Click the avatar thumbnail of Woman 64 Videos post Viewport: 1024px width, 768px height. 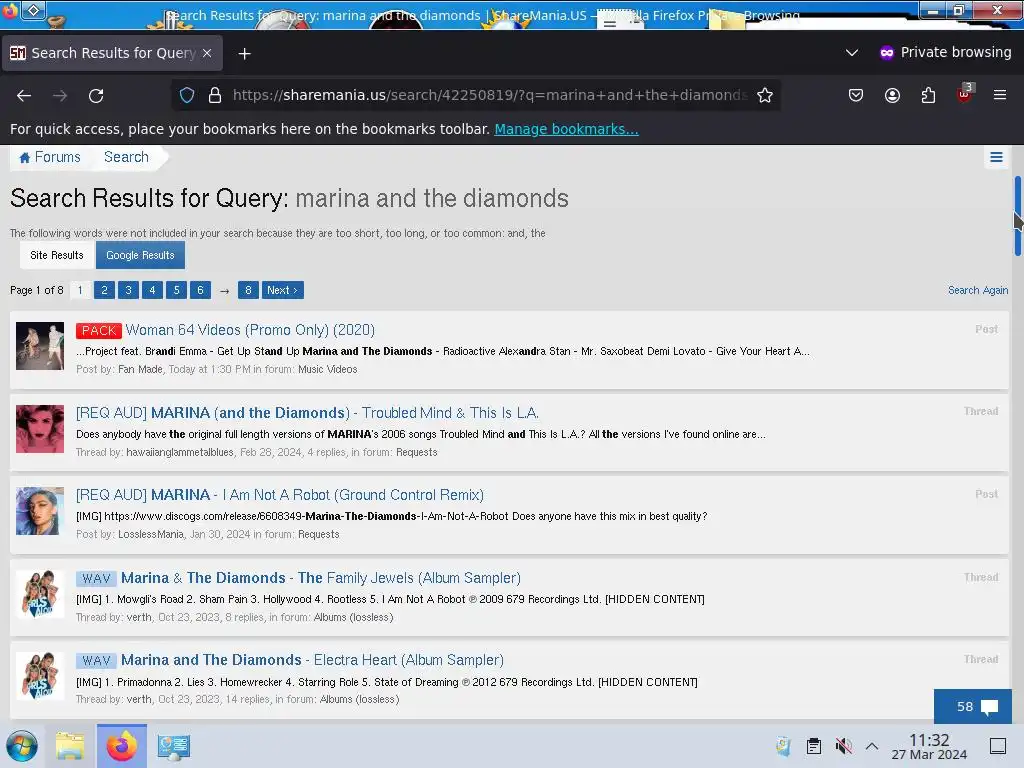(40, 346)
